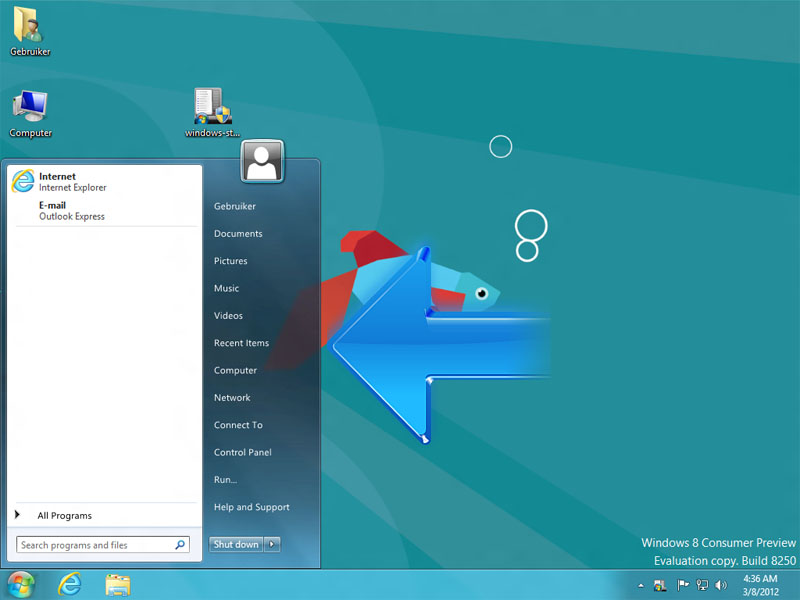800x600 pixels.
Task: Click the network tray icon
Action: [x=702, y=585]
